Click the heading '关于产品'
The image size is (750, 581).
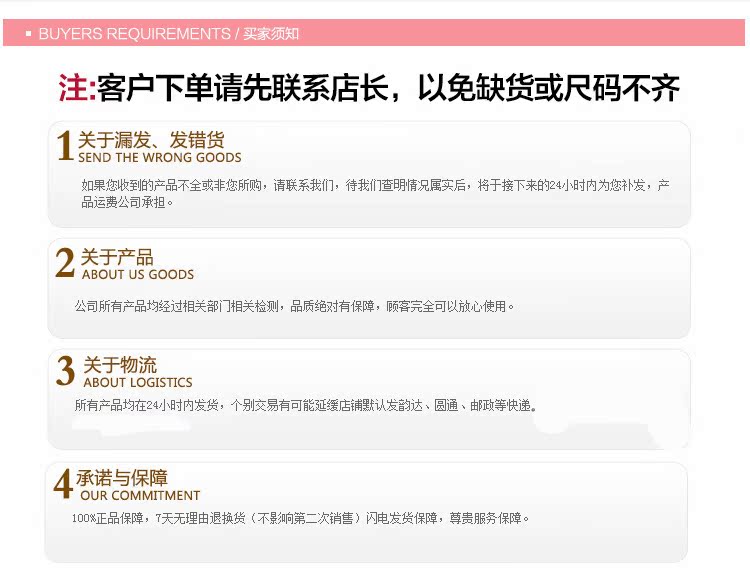click(117, 257)
